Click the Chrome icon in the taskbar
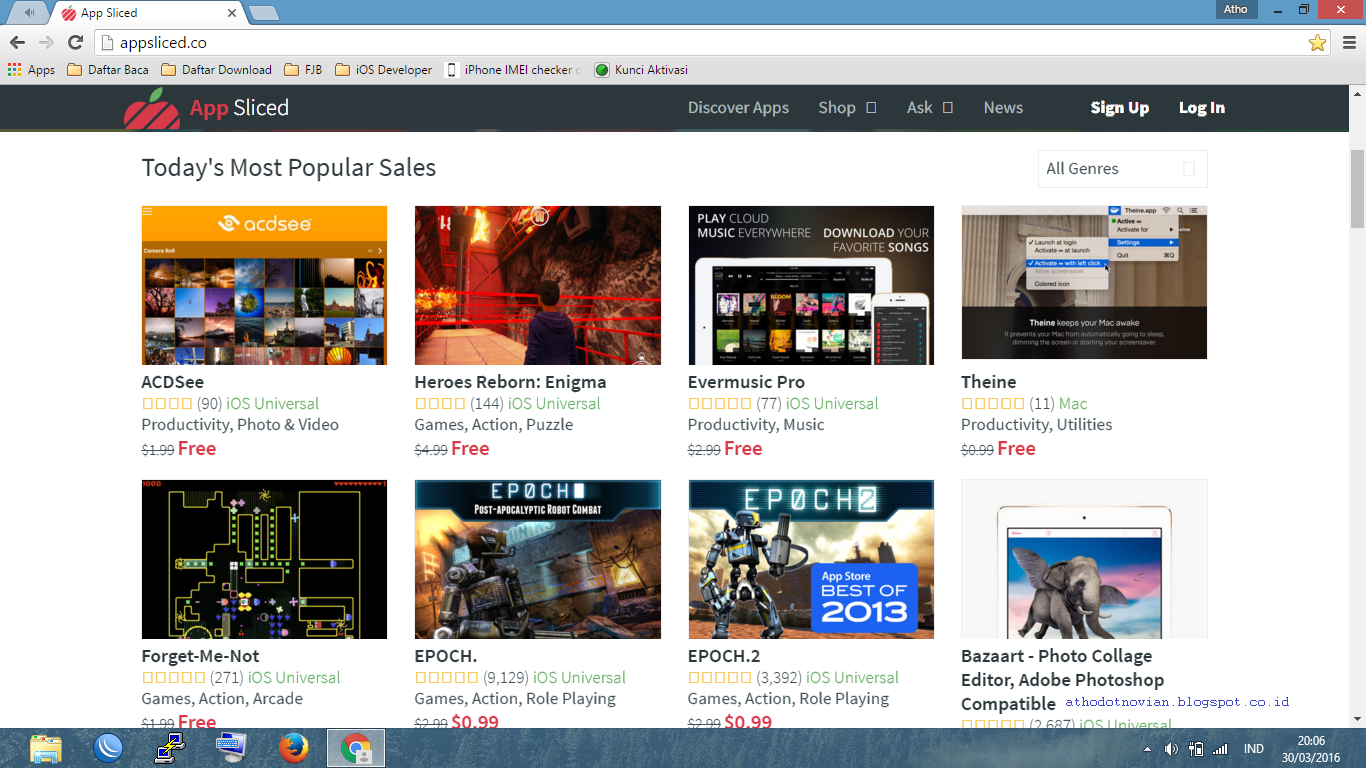The image size is (1366, 768). 356,748
